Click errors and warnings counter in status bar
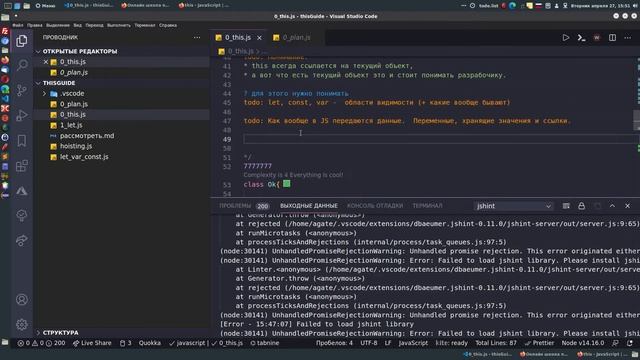The height and width of the screenshot is (360, 640). (x=41, y=343)
